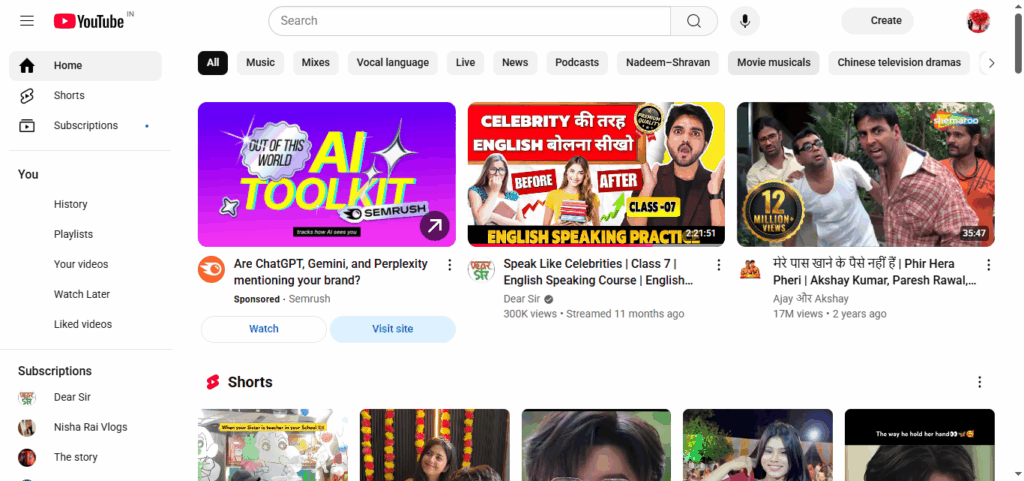Click the Search input field
This screenshot has height=481, width=1024.
(x=470, y=21)
